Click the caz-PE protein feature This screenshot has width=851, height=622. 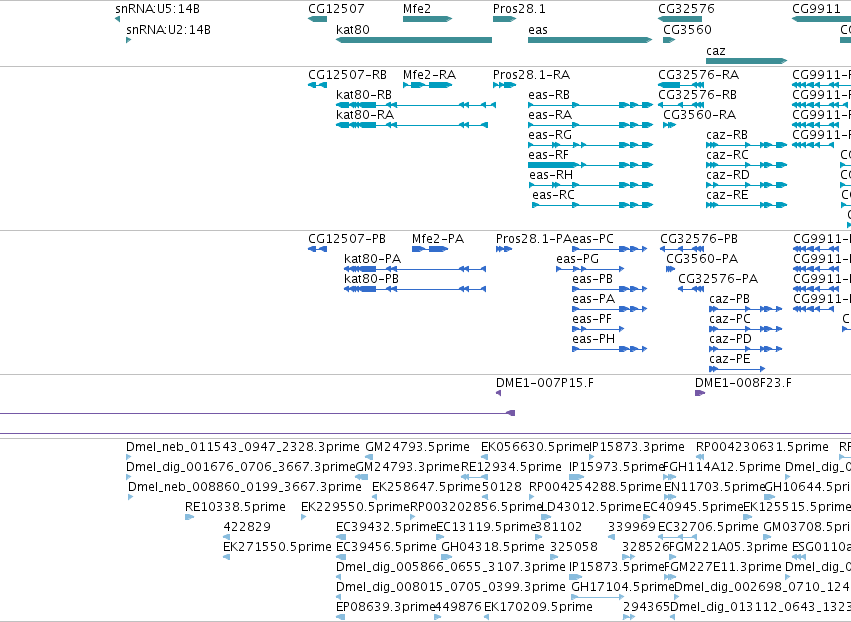click(x=737, y=369)
